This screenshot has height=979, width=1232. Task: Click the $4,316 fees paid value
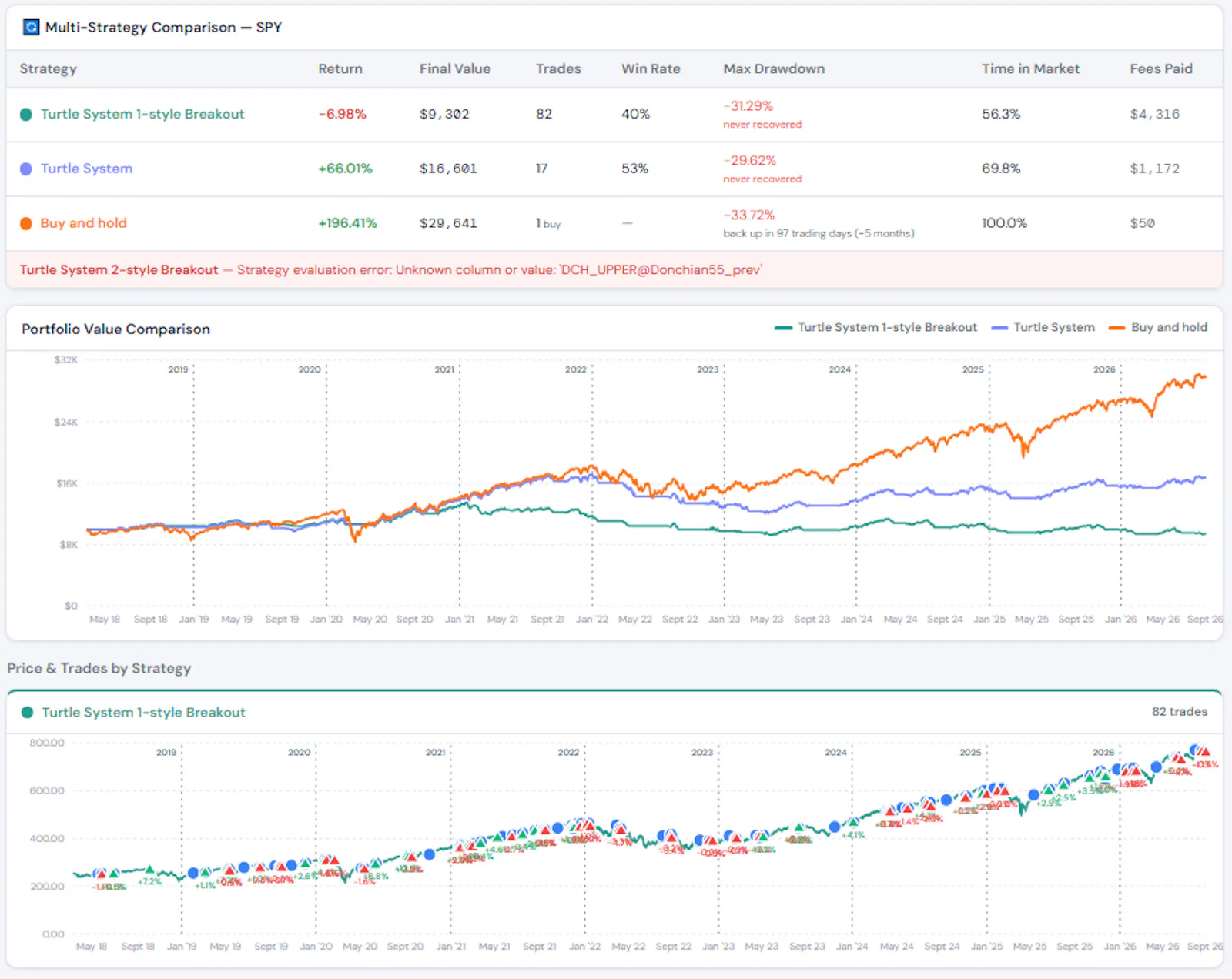click(1154, 115)
